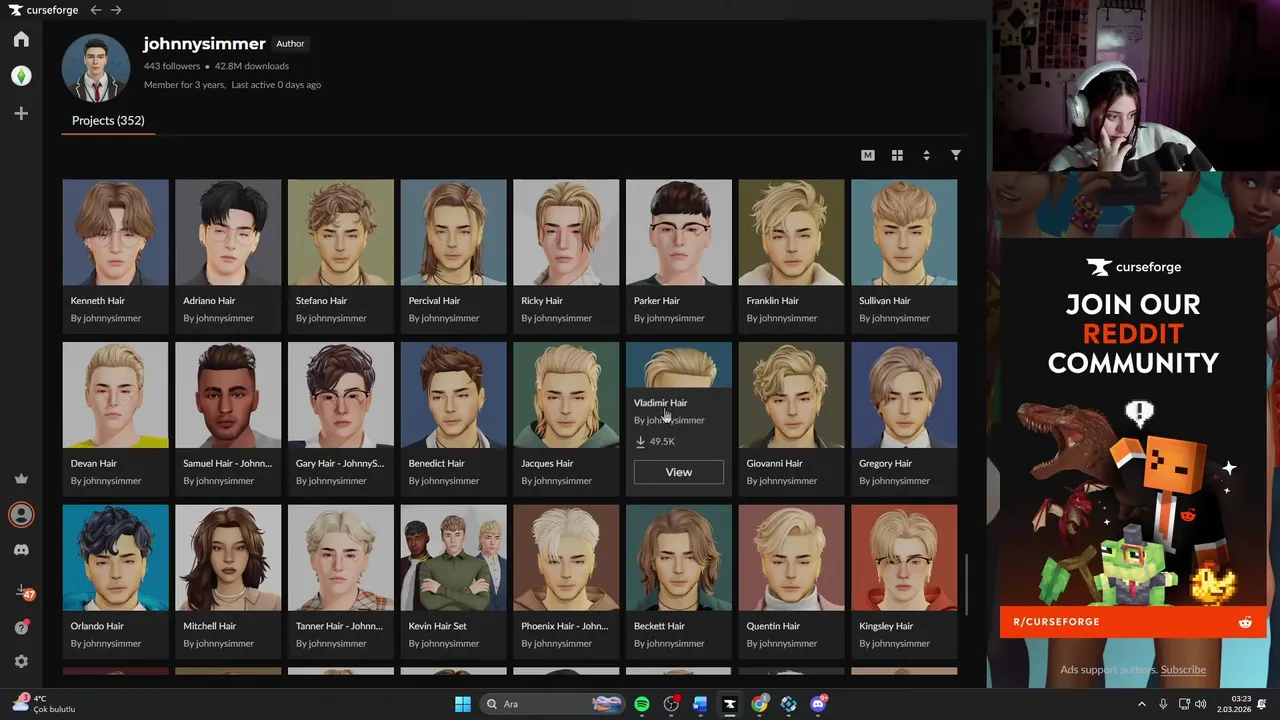The width and height of the screenshot is (1280, 720).
Task: Click the Percival Hair title
Action: tap(434, 300)
